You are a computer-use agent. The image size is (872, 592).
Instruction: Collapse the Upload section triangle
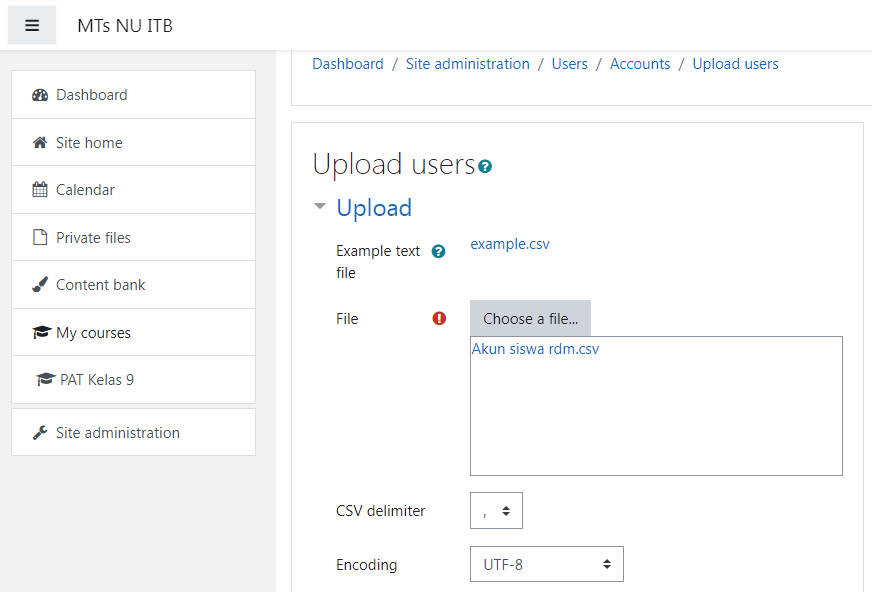point(320,206)
